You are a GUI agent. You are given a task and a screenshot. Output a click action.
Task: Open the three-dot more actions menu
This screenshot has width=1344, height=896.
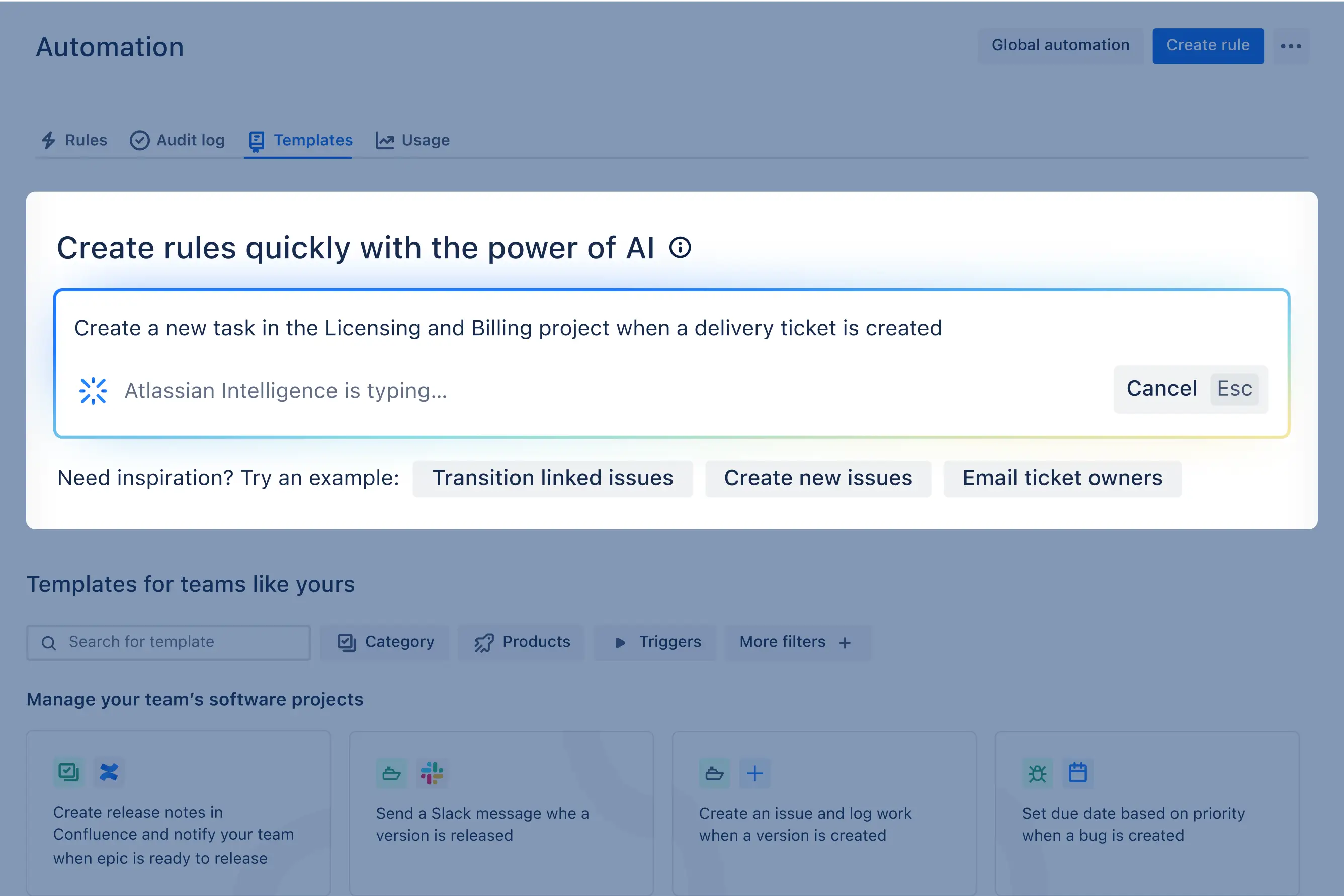pyautogui.click(x=1290, y=46)
